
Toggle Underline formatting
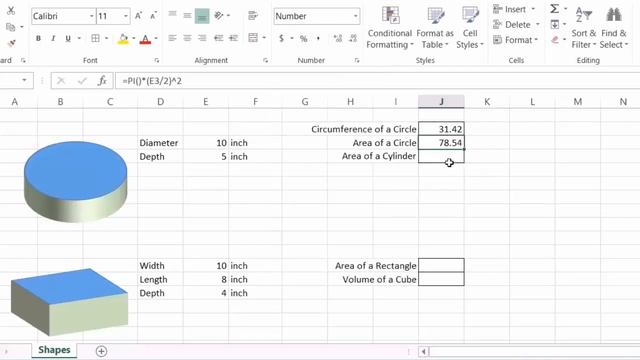point(68,38)
